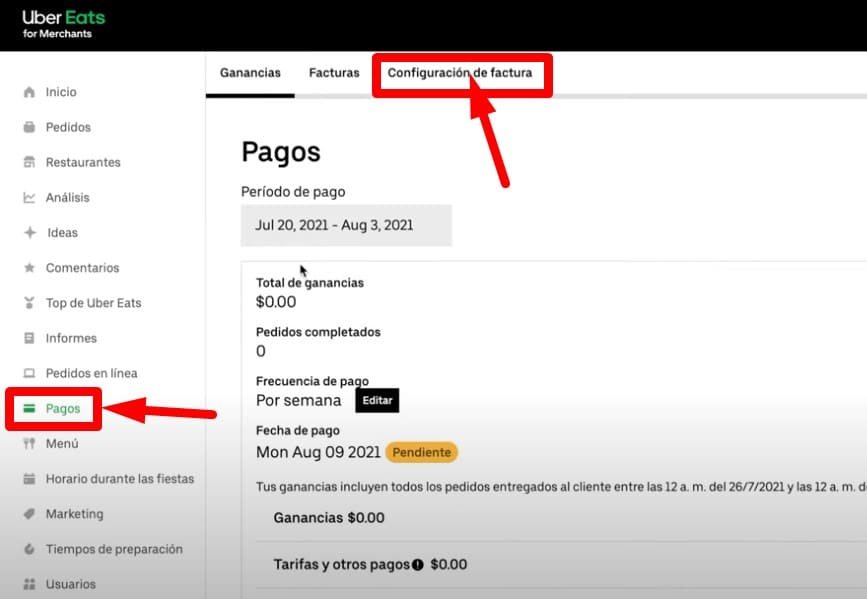Go to Pedidos en línea
Image resolution: width=867 pixels, height=599 pixels.
pos(92,373)
